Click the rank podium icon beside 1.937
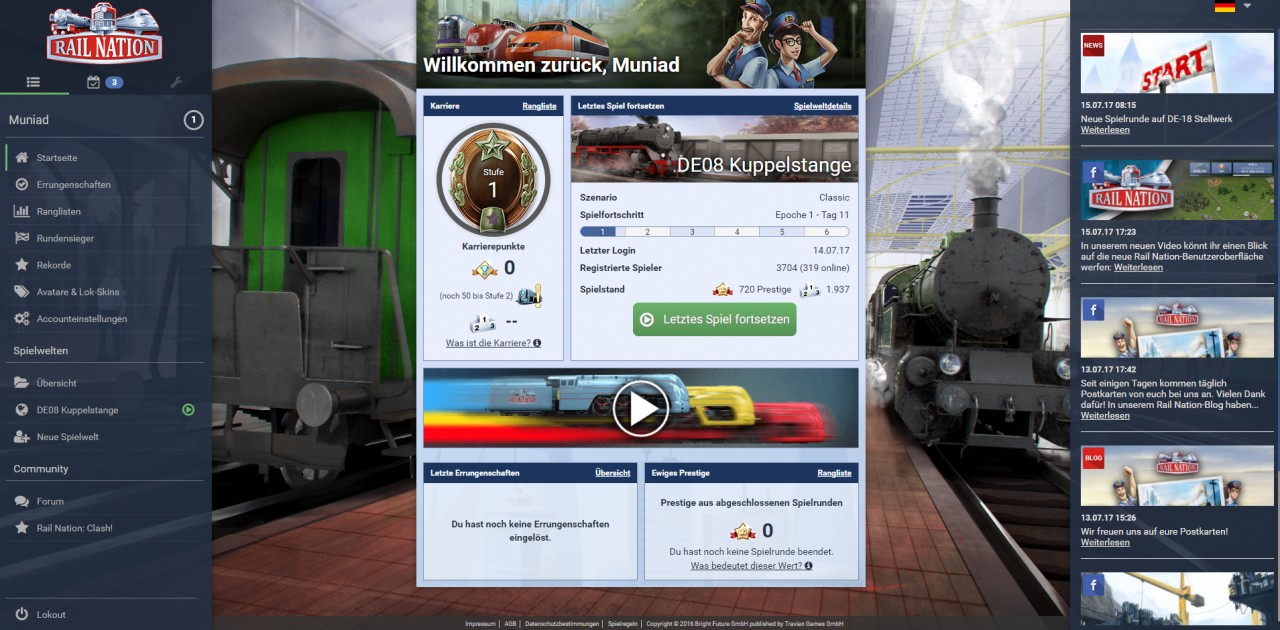This screenshot has width=1280, height=630. click(810, 290)
